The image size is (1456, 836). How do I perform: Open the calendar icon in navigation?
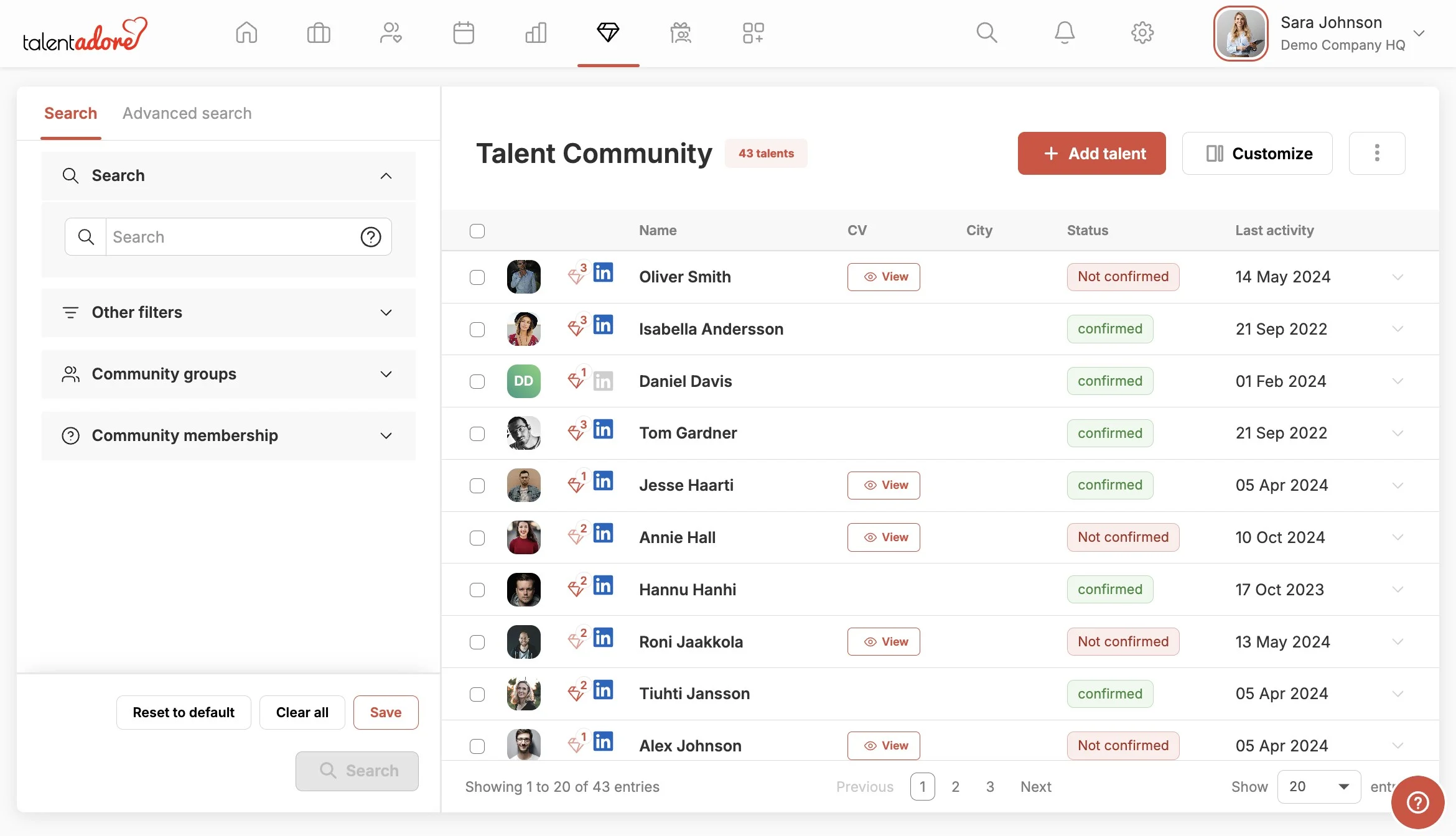coord(464,32)
